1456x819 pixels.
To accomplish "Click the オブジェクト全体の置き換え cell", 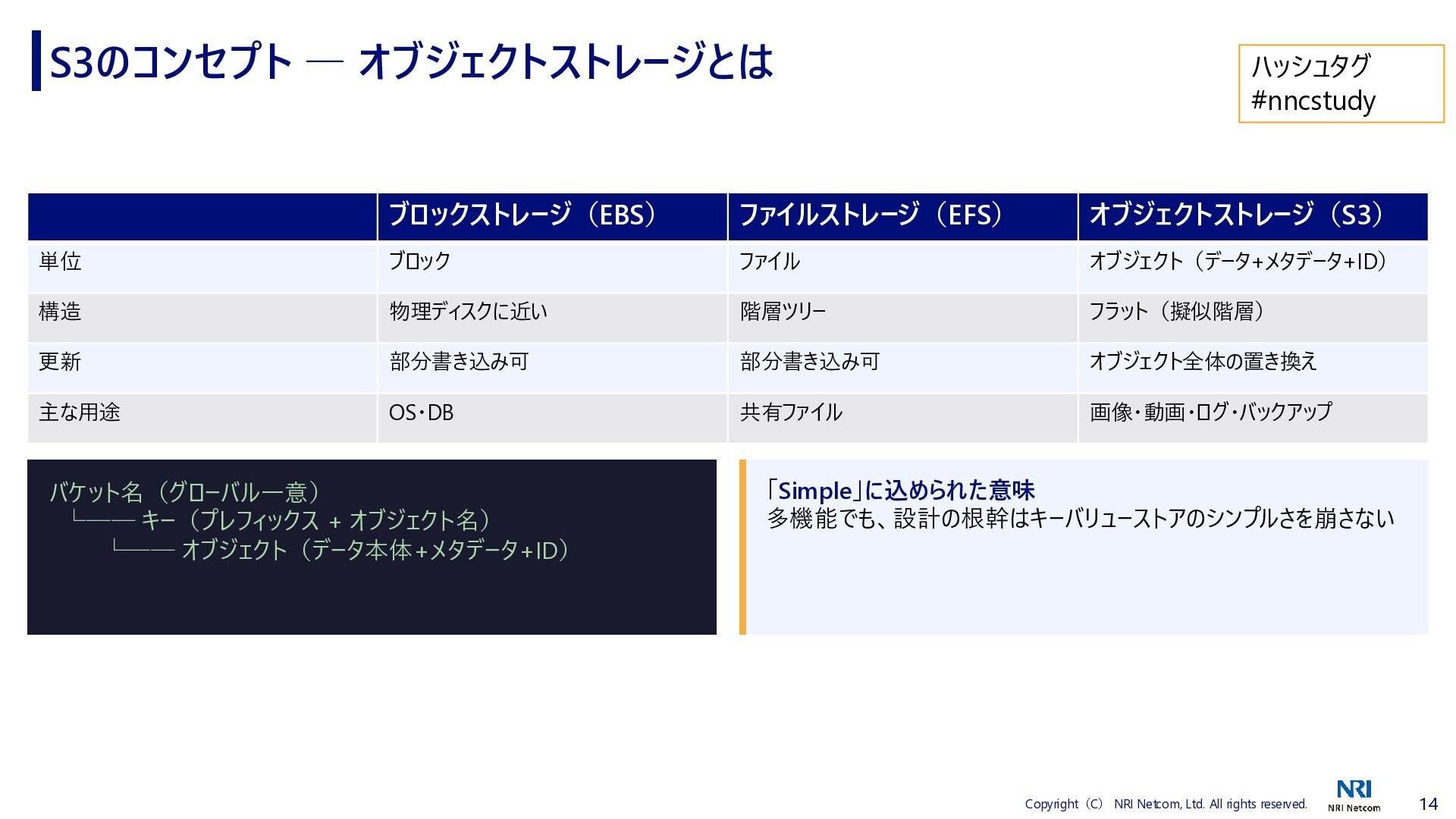I will coord(1203,362).
